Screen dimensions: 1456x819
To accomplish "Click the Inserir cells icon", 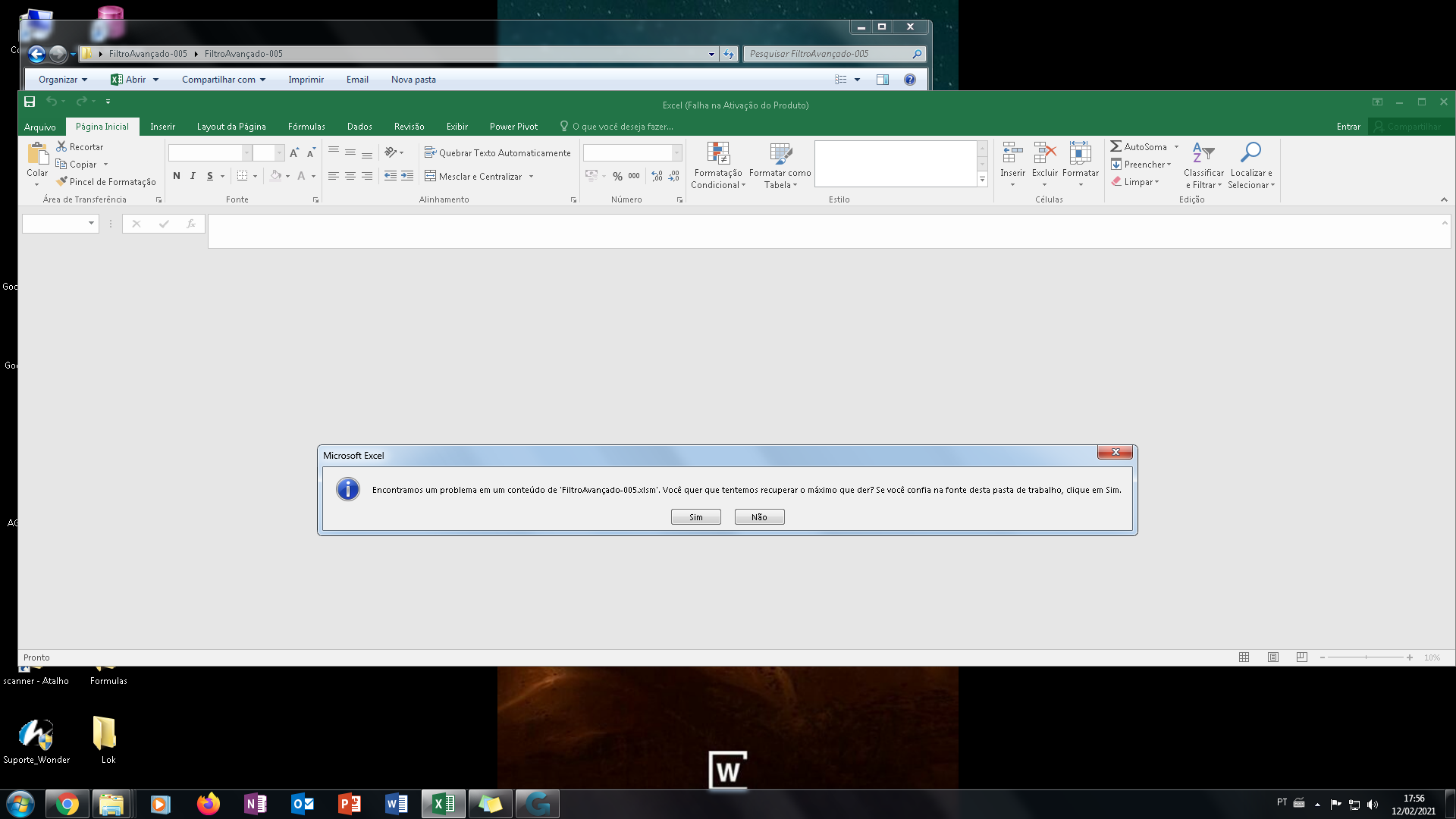I will click(1012, 153).
